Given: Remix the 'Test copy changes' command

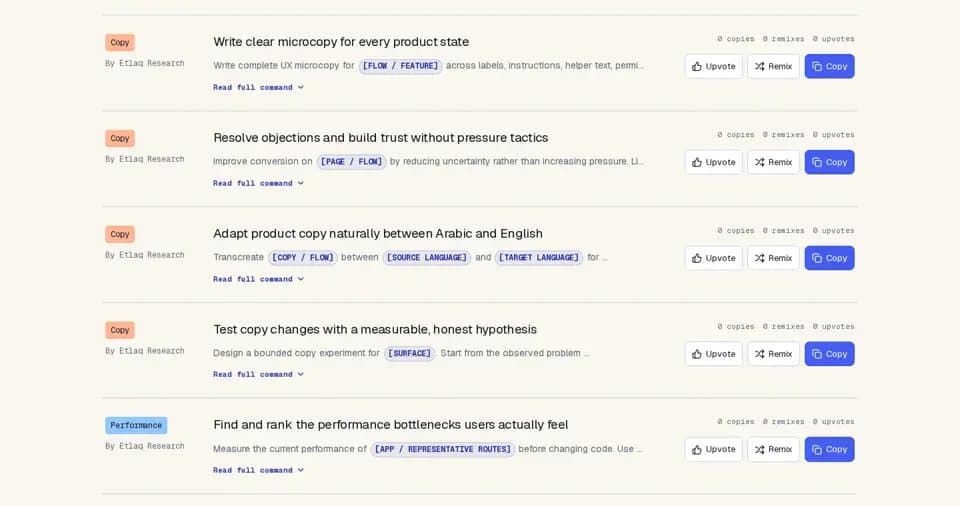Looking at the screenshot, I should coord(773,354).
